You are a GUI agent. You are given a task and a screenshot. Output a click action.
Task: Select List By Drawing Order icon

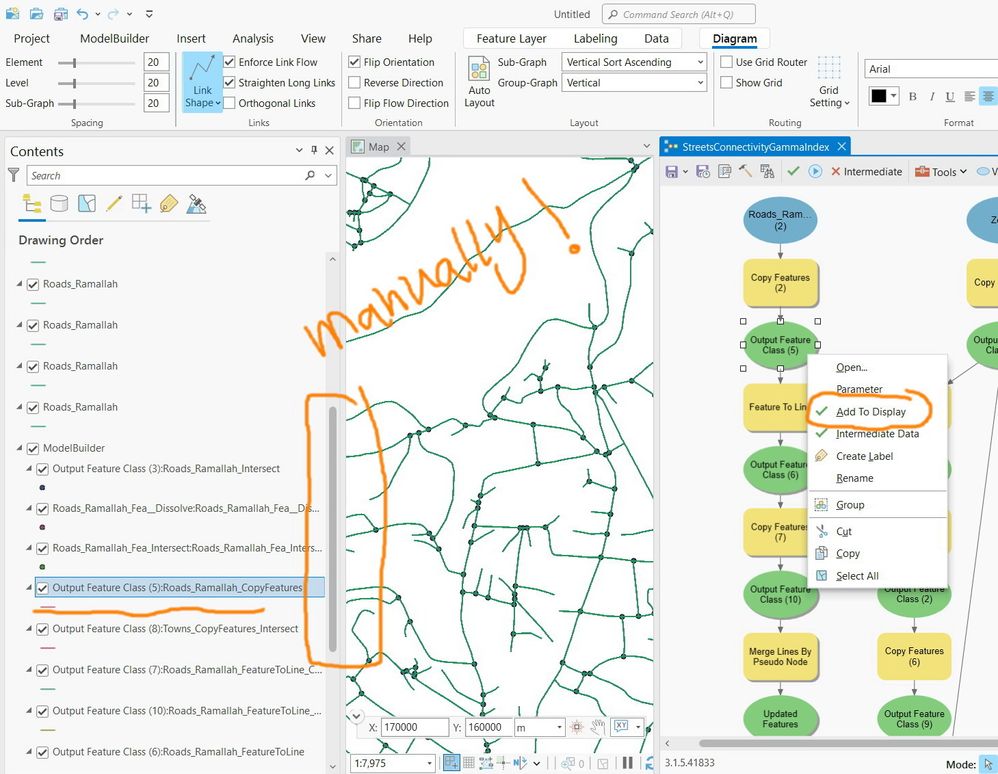[x=32, y=204]
